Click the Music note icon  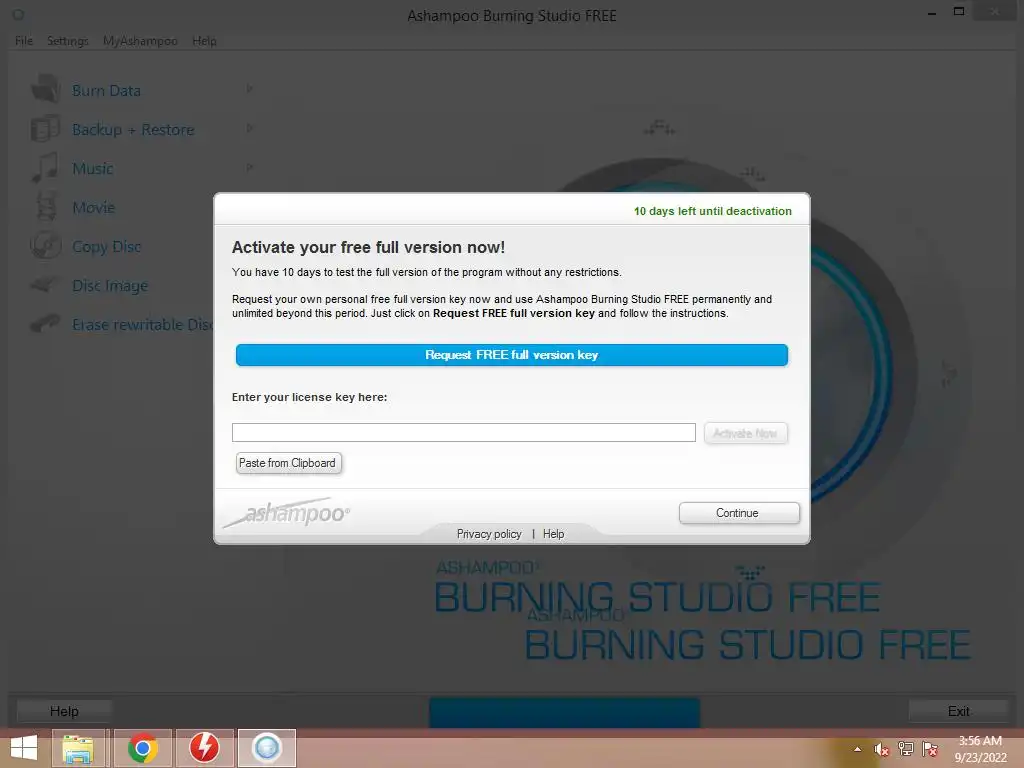point(45,168)
